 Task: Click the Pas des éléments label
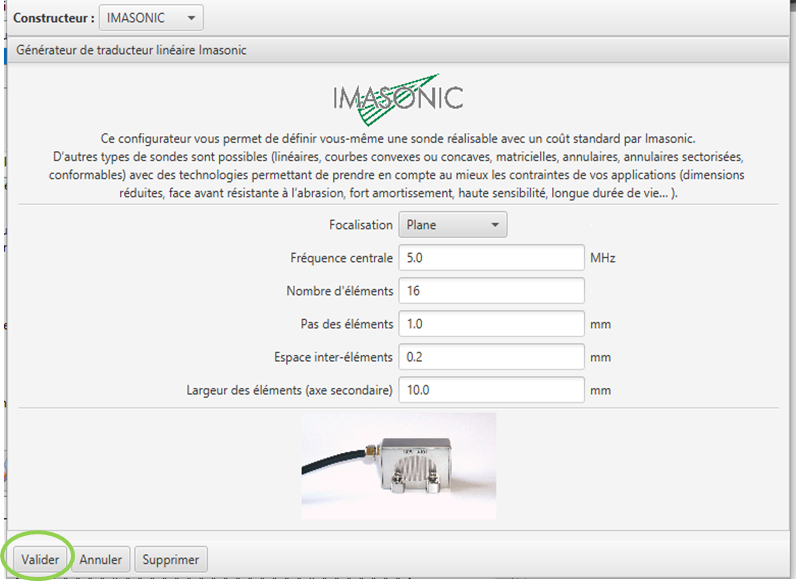click(347, 324)
